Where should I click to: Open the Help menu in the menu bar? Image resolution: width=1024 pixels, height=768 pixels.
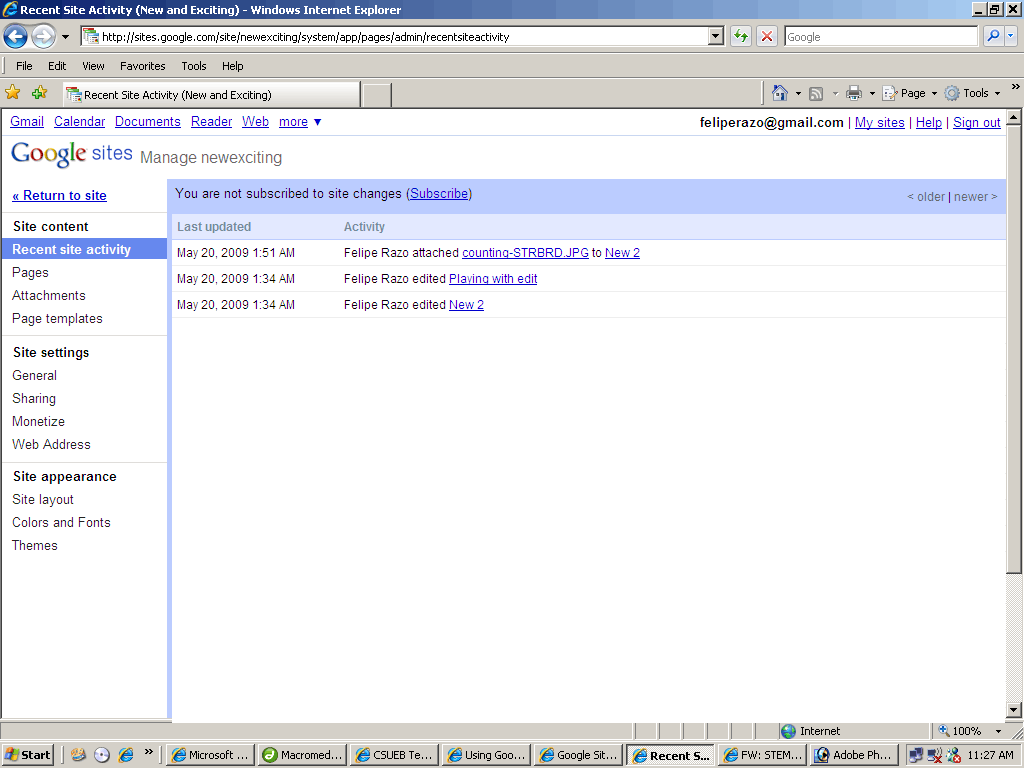[x=232, y=66]
